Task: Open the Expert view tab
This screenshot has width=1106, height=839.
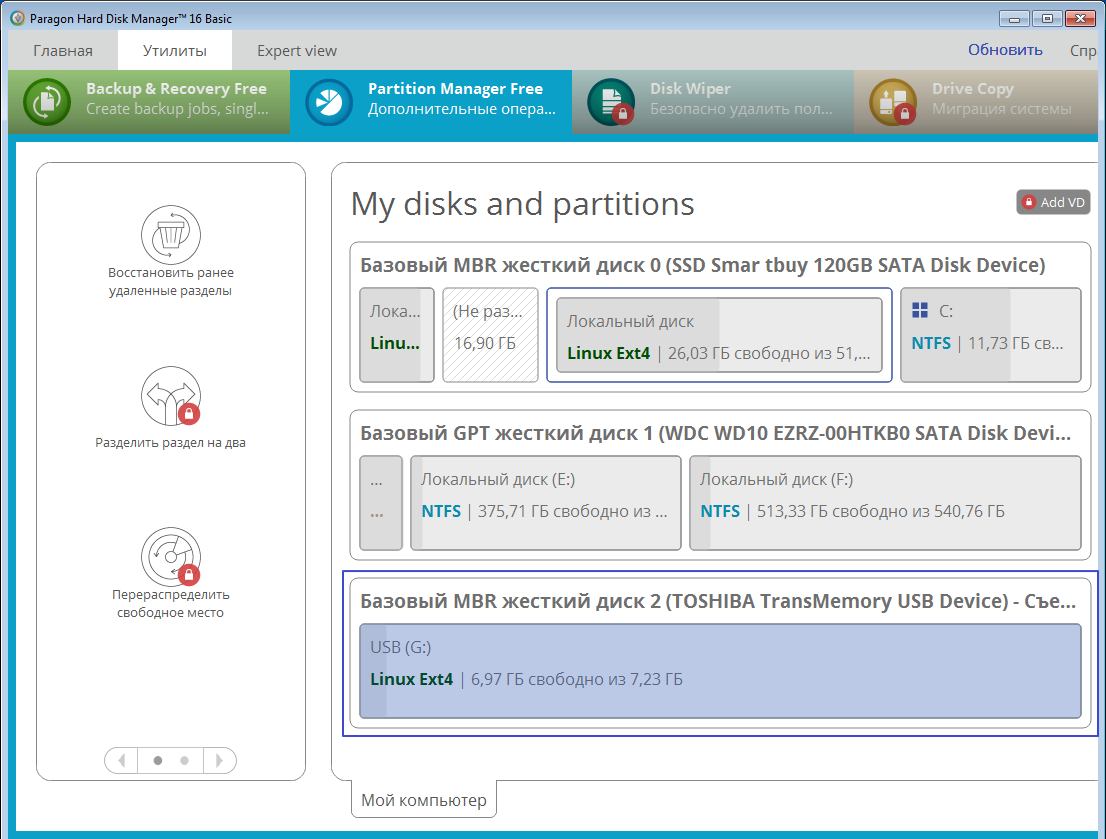Action: pos(297,51)
